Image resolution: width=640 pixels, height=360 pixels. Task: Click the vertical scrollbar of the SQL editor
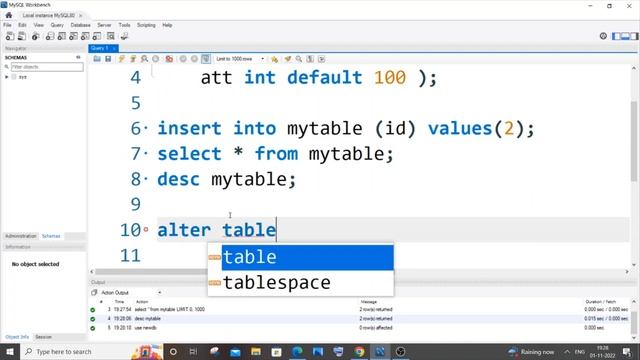634,141
